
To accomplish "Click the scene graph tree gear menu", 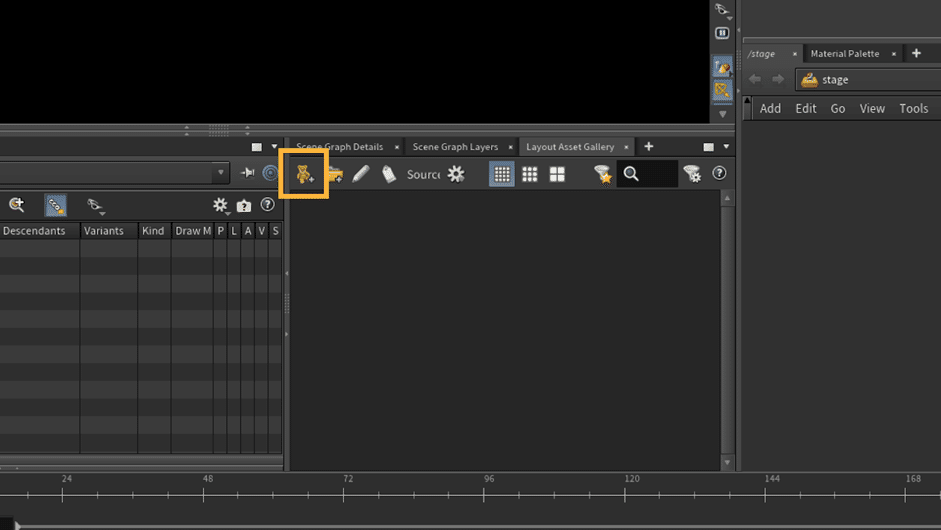I will pos(221,205).
